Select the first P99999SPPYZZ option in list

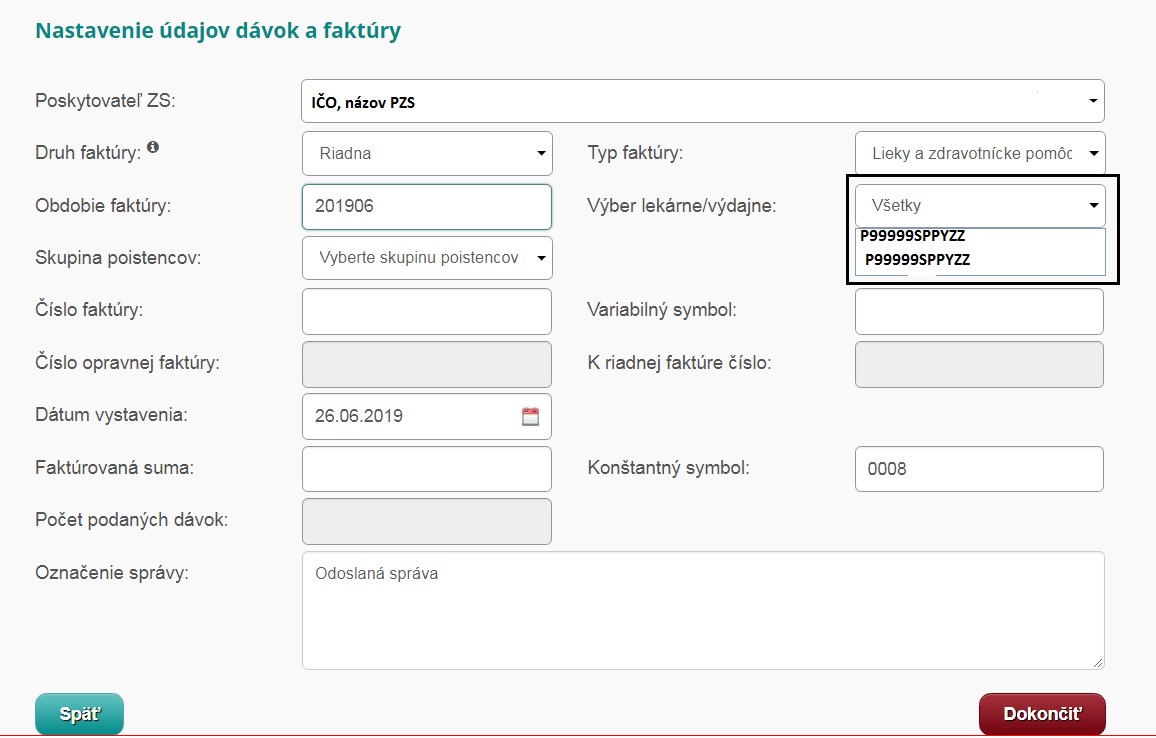tap(912, 237)
